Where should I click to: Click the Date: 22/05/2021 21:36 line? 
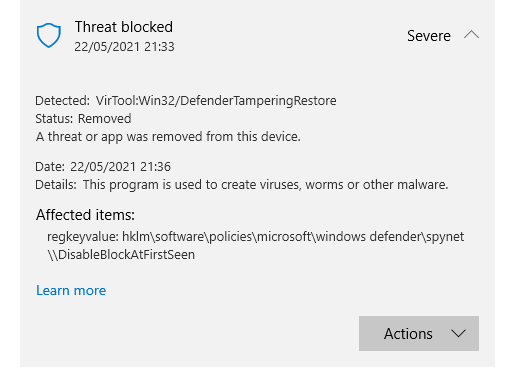point(103,167)
